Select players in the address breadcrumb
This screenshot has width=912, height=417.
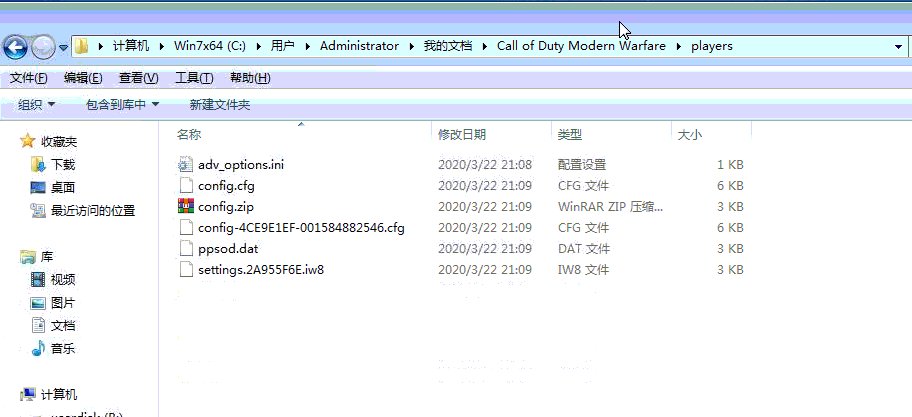(x=712, y=46)
